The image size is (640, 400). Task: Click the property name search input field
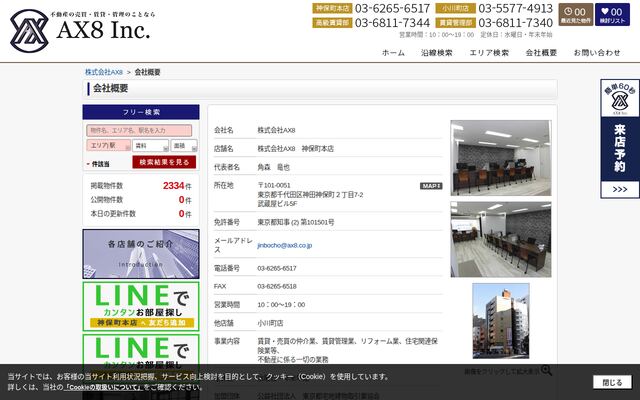[x=139, y=131]
